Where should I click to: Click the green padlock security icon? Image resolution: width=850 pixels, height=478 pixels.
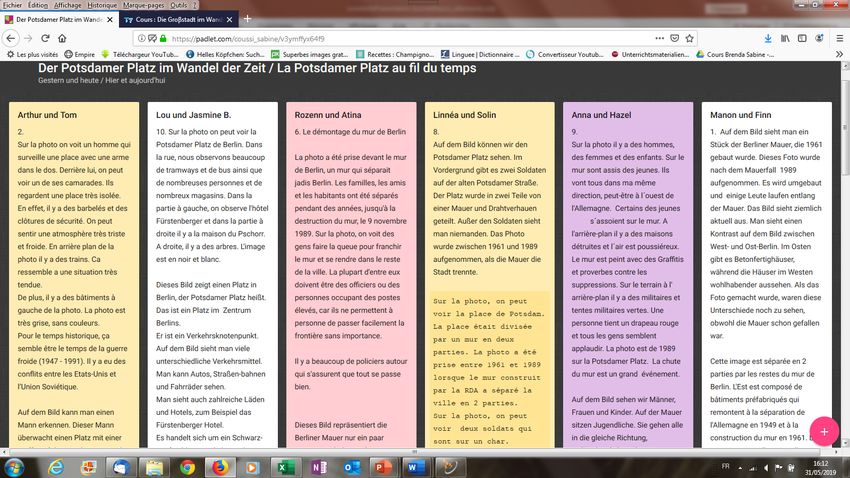click(163, 38)
